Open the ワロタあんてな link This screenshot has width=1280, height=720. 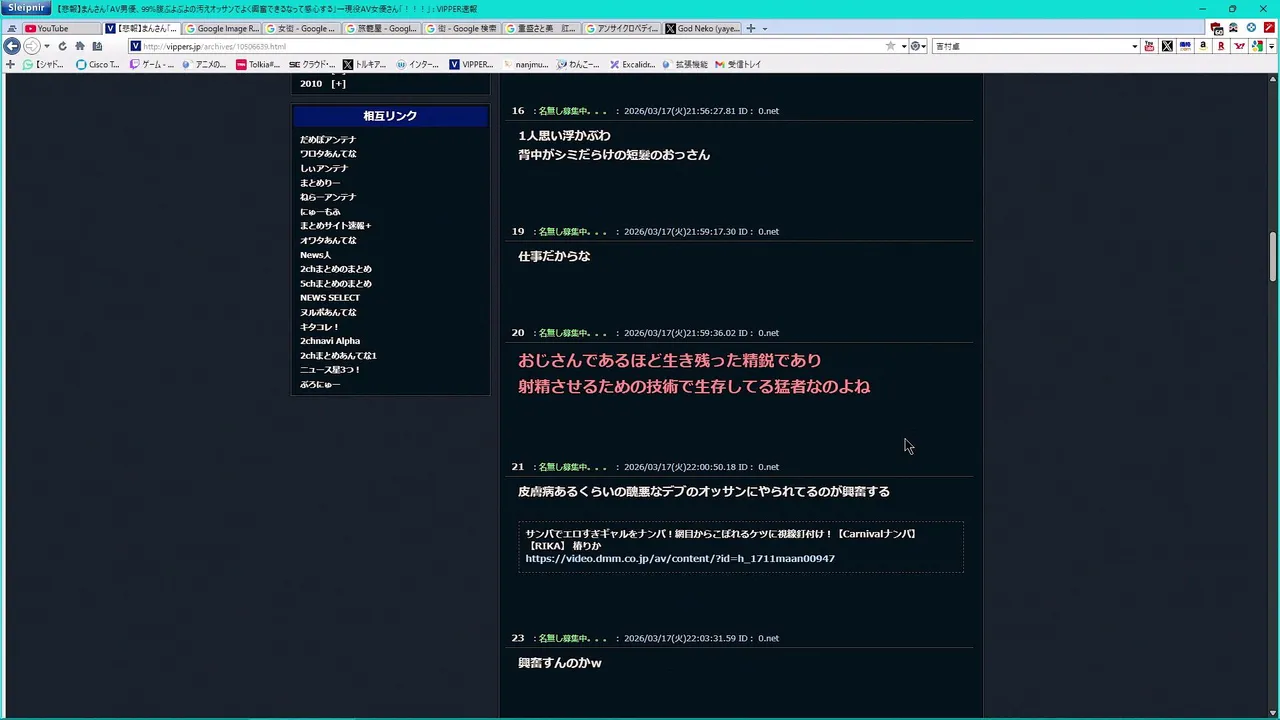point(328,154)
